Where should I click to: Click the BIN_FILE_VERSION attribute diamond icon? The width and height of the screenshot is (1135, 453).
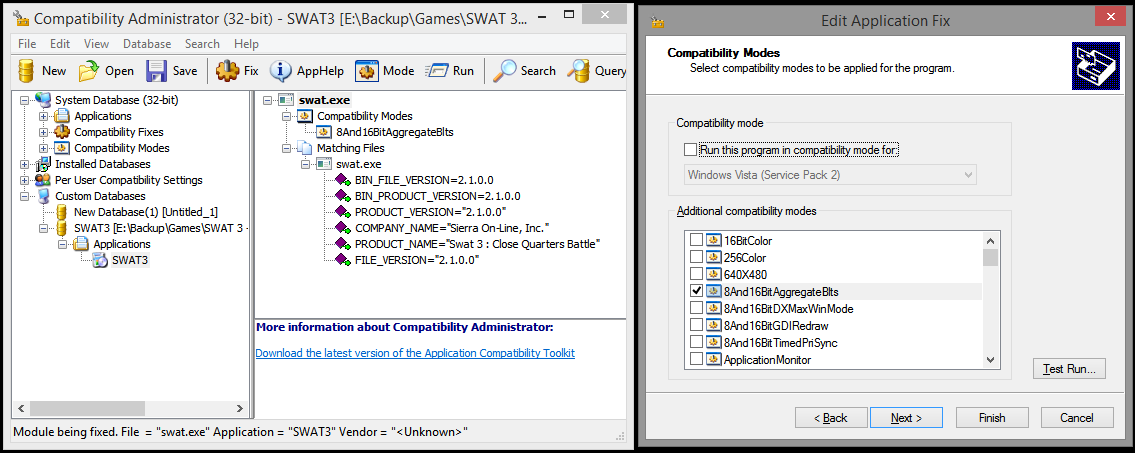[x=342, y=179]
